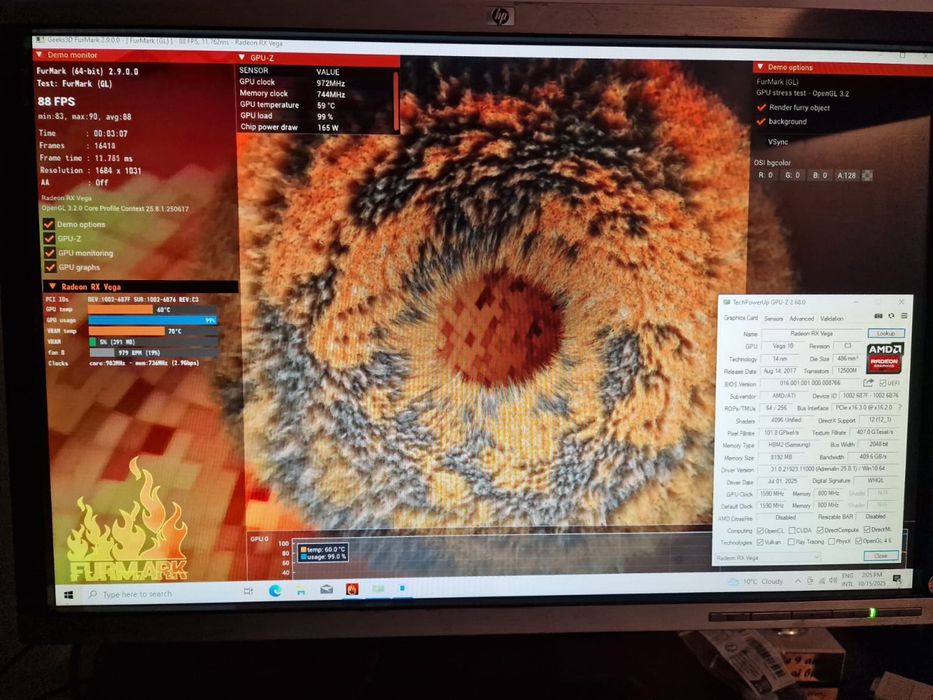This screenshot has height=700, width=933.
Task: Click the GPU-Z screenshot camera icon
Action: [878, 316]
